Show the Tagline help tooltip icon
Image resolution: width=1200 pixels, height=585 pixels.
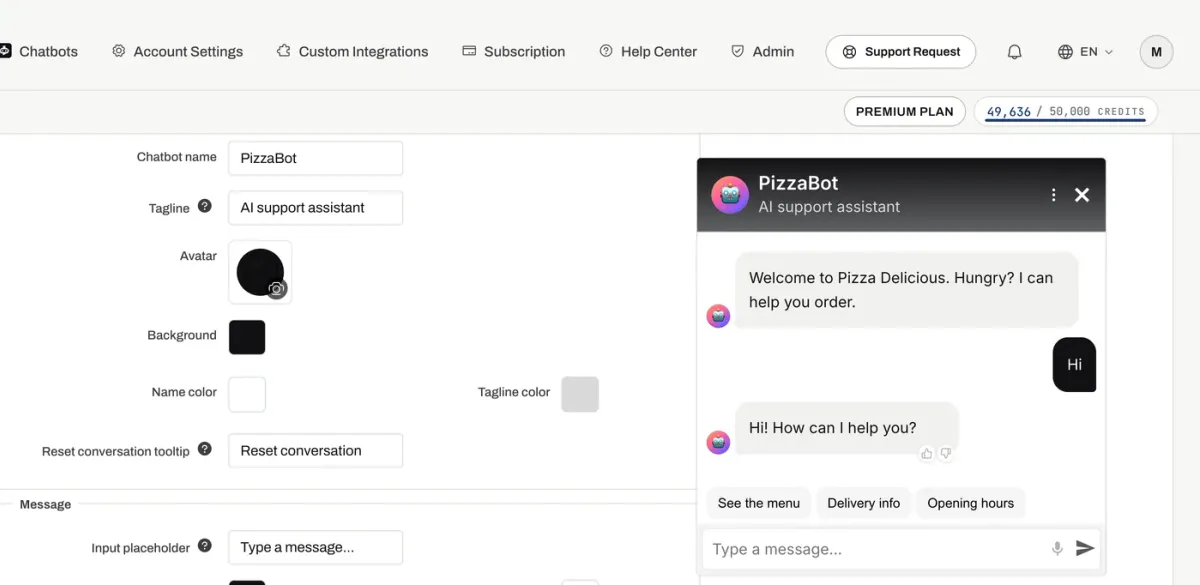pos(205,206)
